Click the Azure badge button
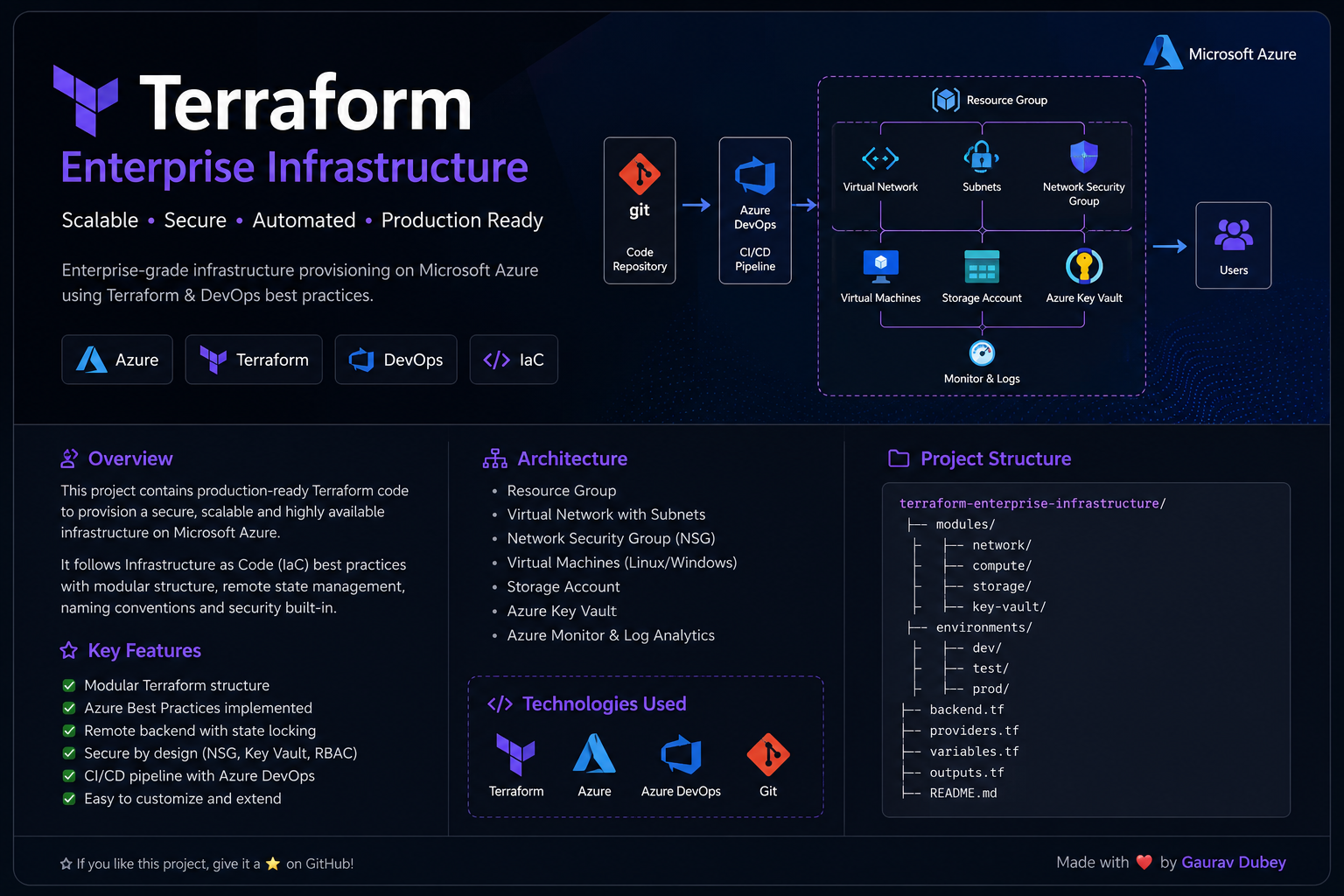This screenshot has width=1344, height=896. (x=117, y=360)
